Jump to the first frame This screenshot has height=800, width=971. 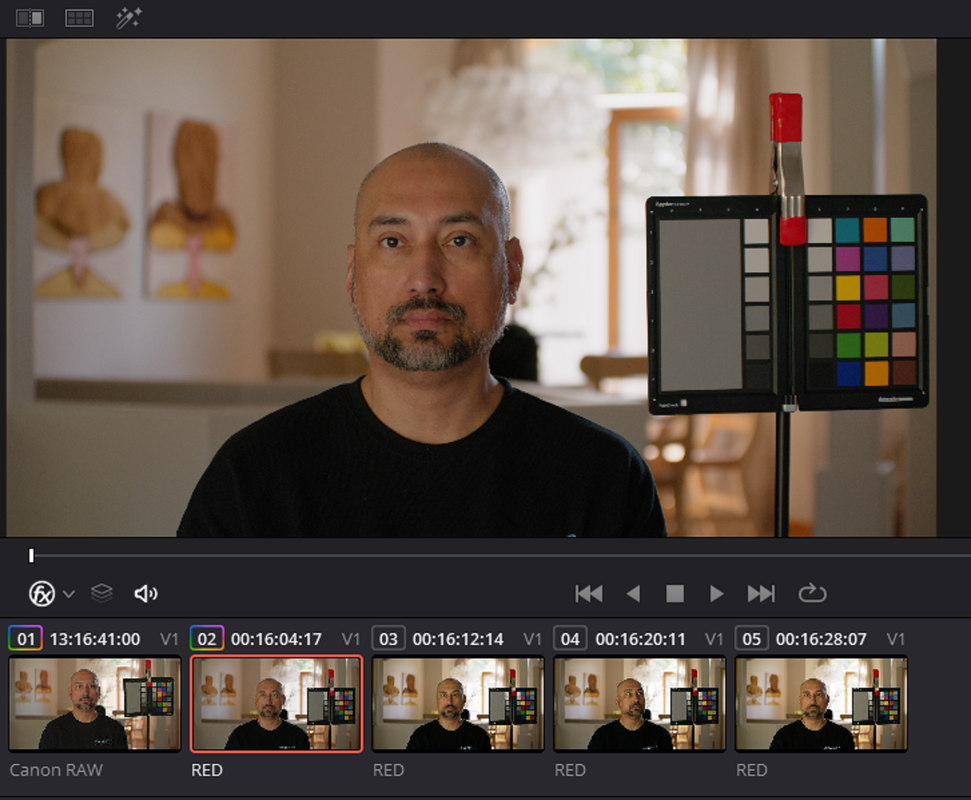tap(589, 594)
